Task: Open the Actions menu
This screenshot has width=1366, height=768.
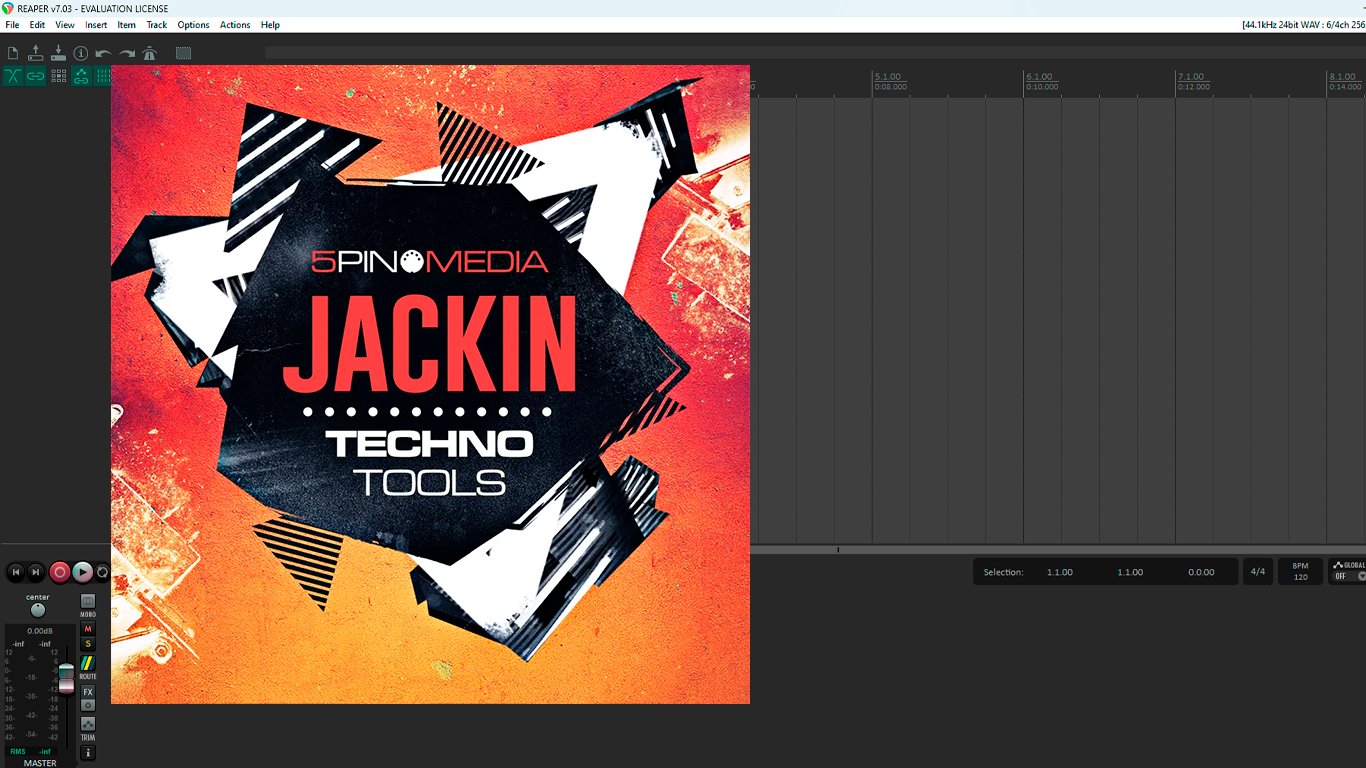Action: tap(235, 25)
